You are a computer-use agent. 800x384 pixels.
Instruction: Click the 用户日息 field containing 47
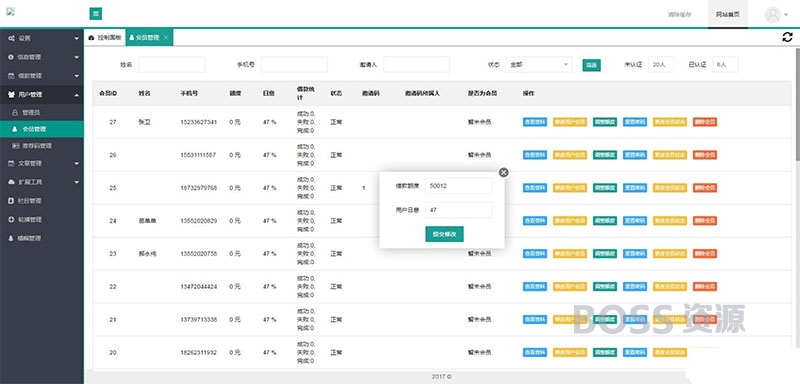[x=459, y=210]
